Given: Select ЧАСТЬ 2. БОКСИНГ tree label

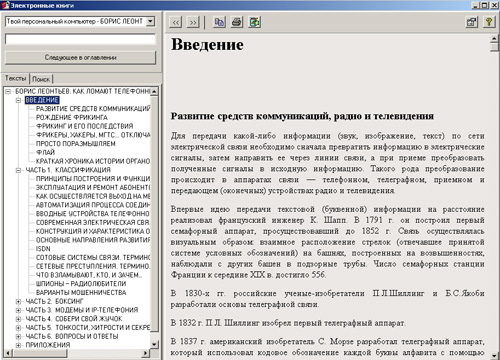Looking at the screenshot, I should pyautogui.click(x=54, y=301).
